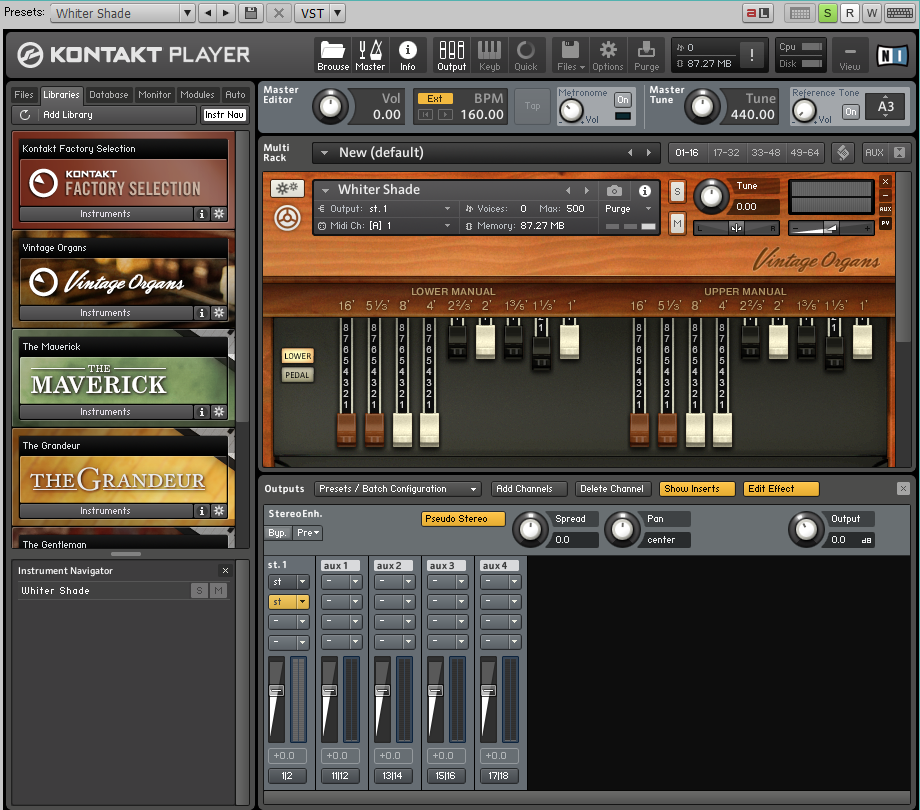The width and height of the screenshot is (920, 810).
Task: Open the Midi Ch dropdown
Action: click(384, 226)
